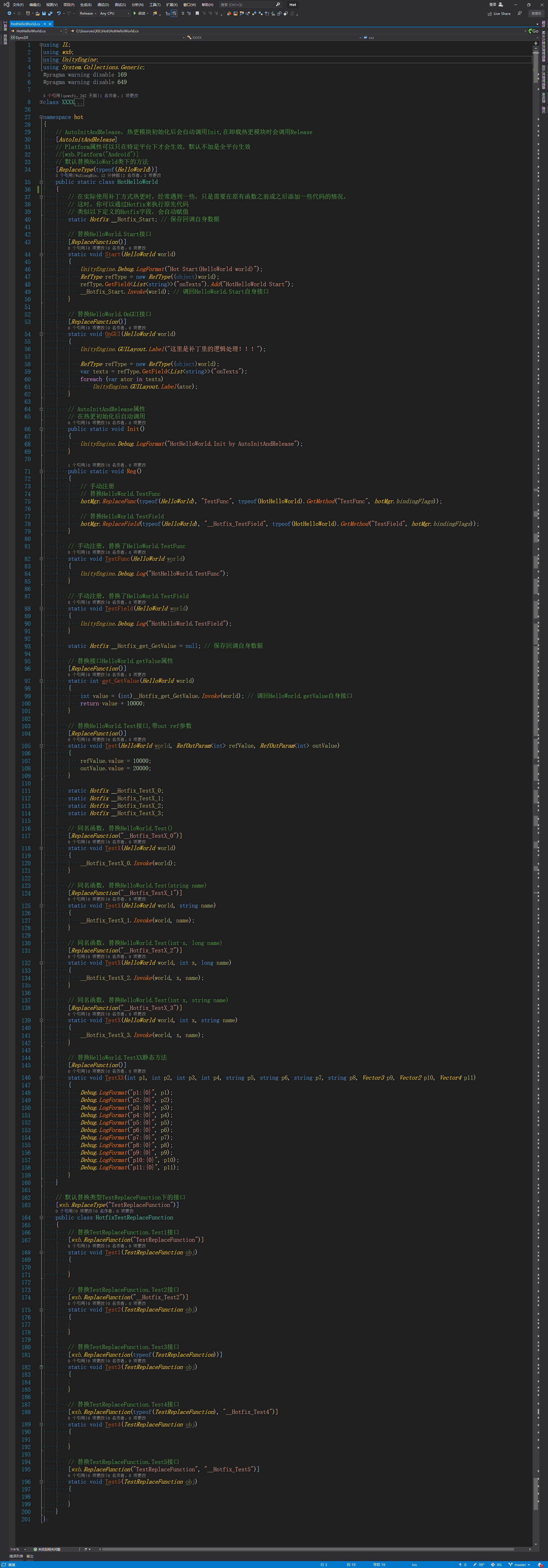Click line number 164 in the gutter
Screen dimensions: 548x1568
point(26,1217)
